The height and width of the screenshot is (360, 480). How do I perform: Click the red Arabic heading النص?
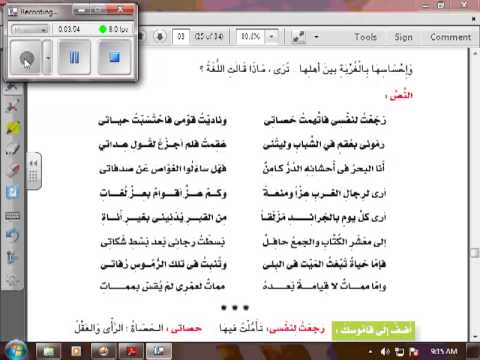pos(399,95)
